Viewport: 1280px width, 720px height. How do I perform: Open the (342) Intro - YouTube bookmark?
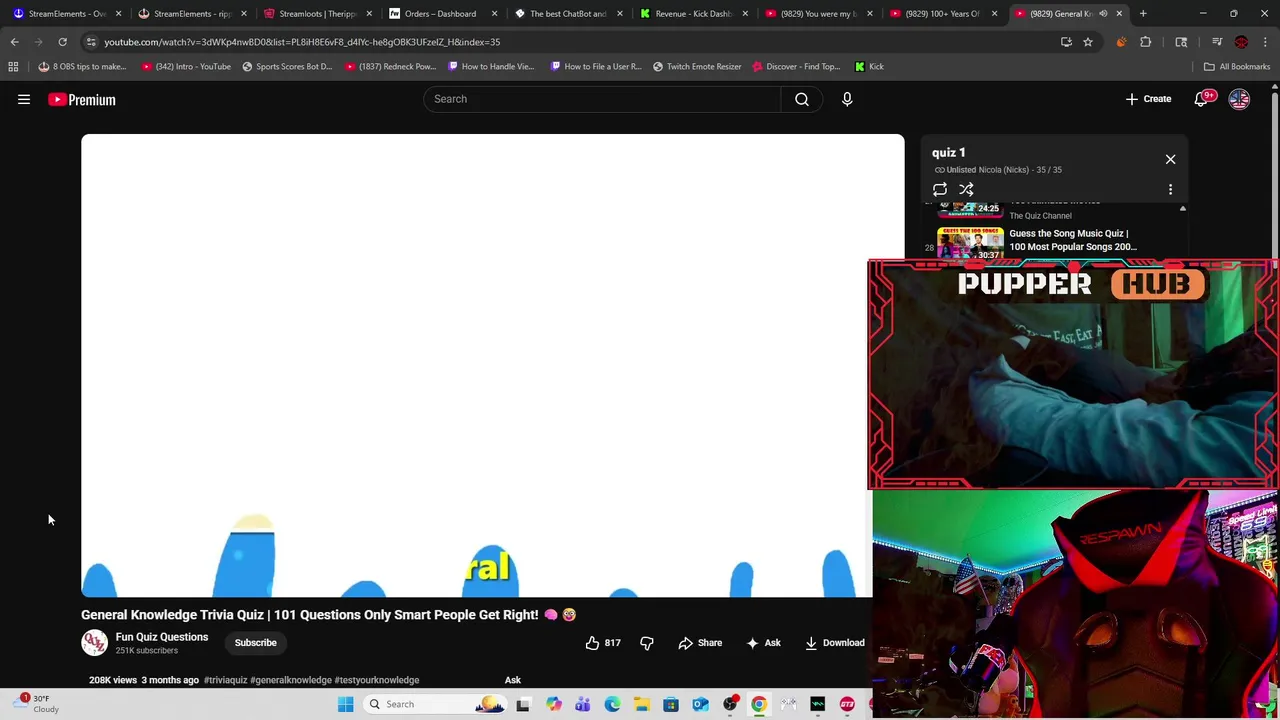186,66
